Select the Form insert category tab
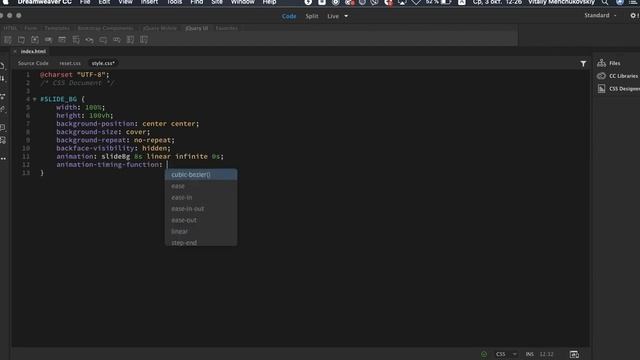640x360 pixels. pos(31,28)
